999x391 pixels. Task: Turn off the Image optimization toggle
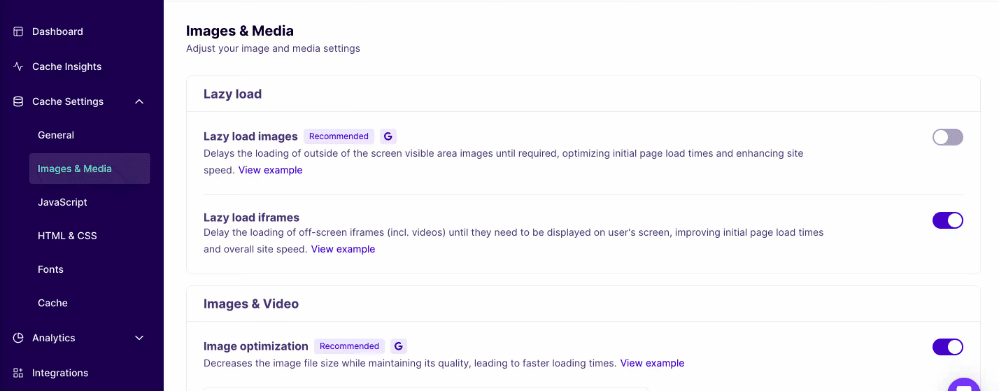pos(947,346)
